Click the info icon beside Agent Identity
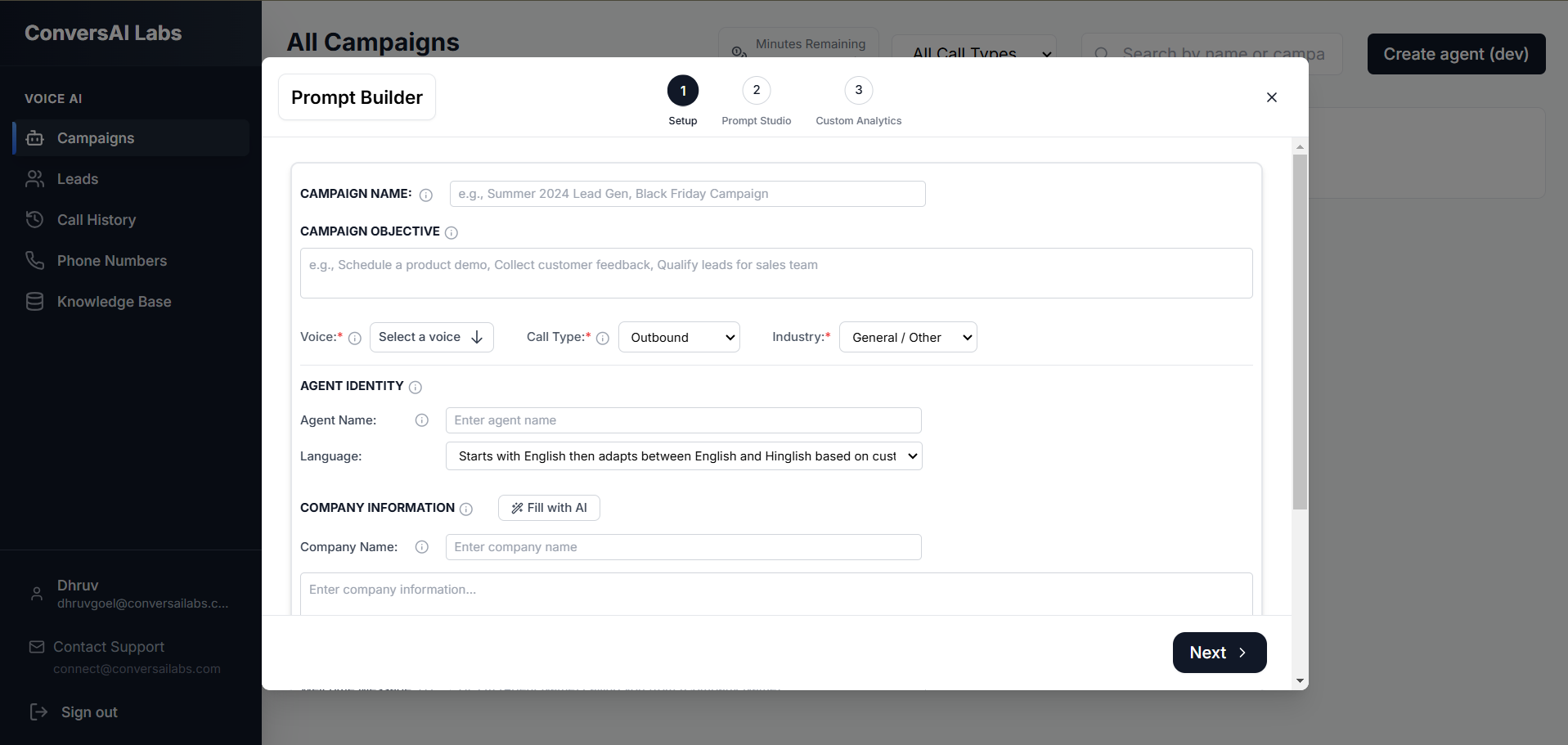The image size is (1568, 745). [416, 387]
